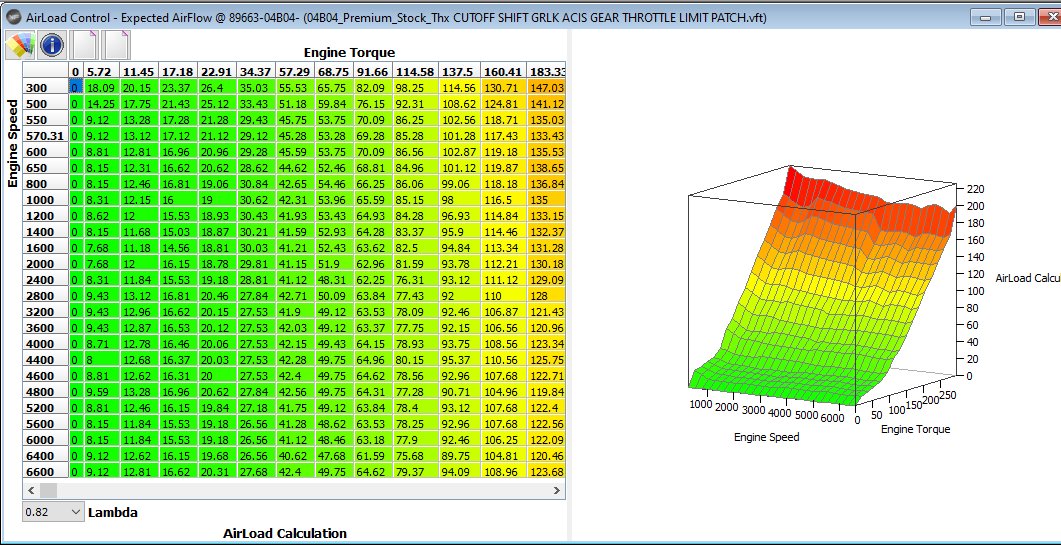Select cell 16 in row 1000
This screenshot has height=545, width=1061.
(179, 200)
